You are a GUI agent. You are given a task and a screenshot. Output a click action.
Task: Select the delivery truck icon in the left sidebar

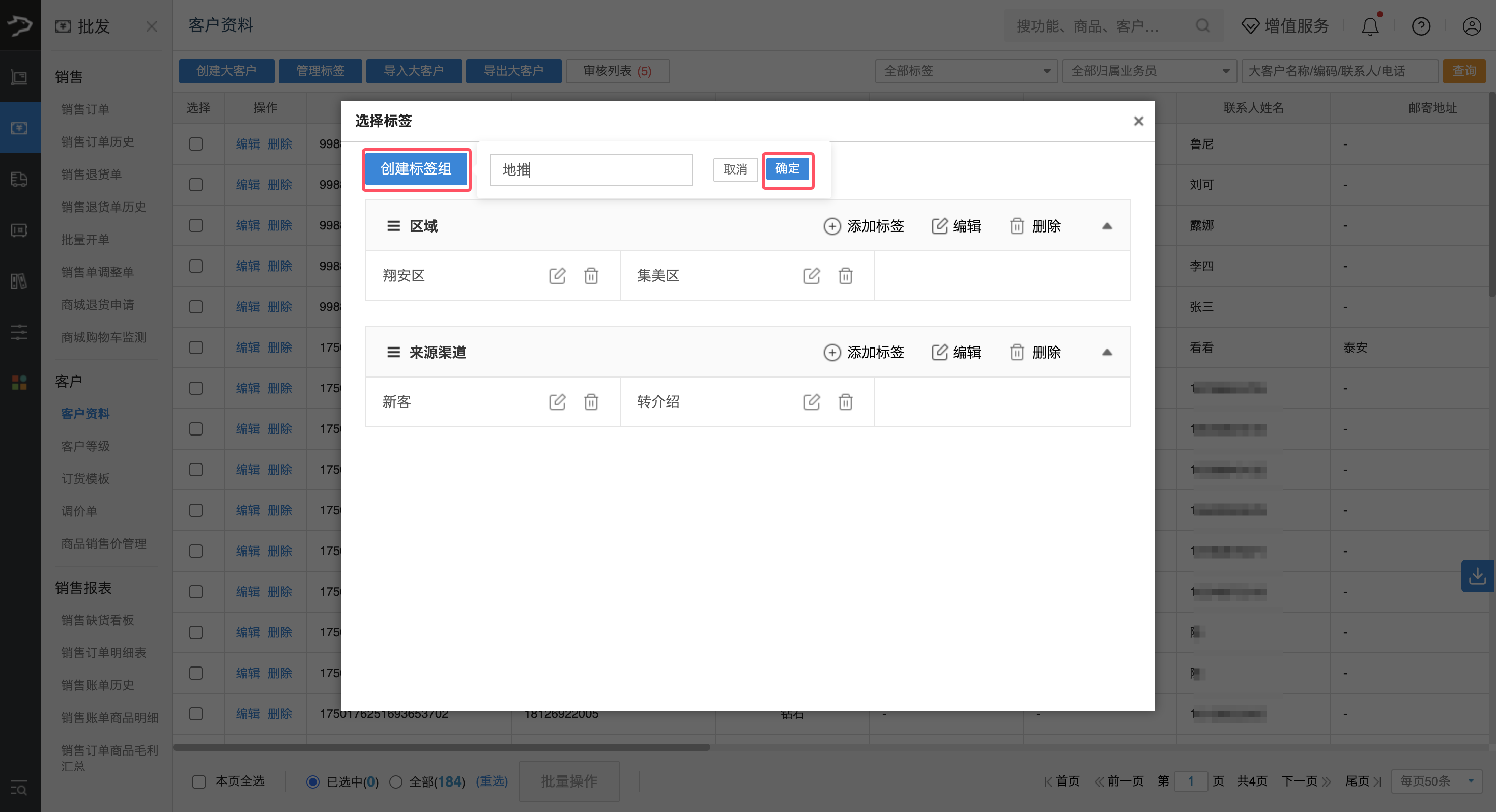(19, 180)
